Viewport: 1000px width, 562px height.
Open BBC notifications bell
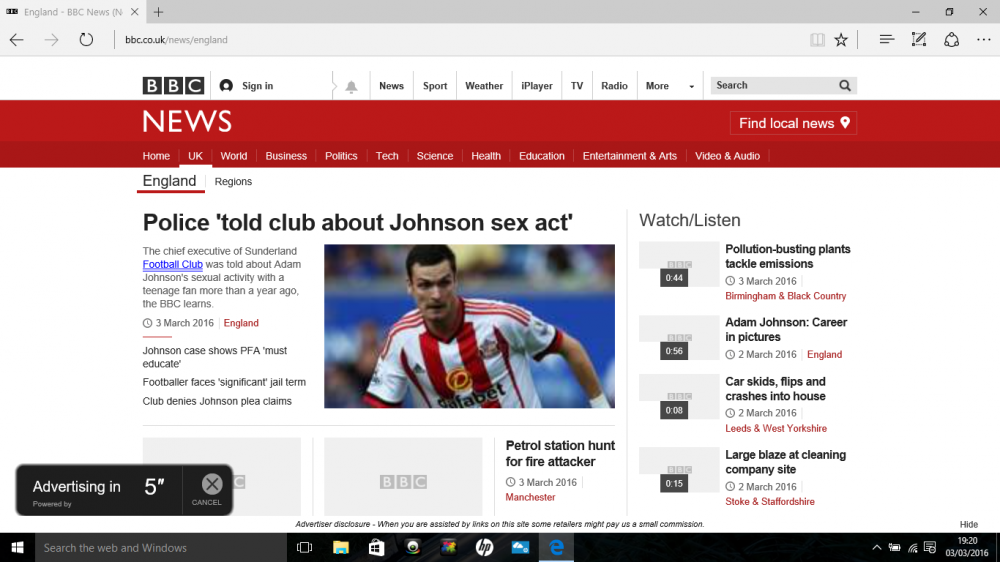(351, 87)
